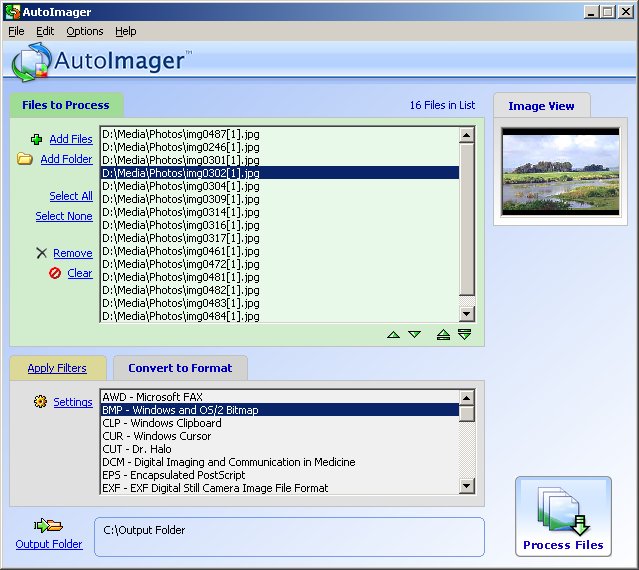Click the AutoImager title bar app icon

click(x=13, y=12)
